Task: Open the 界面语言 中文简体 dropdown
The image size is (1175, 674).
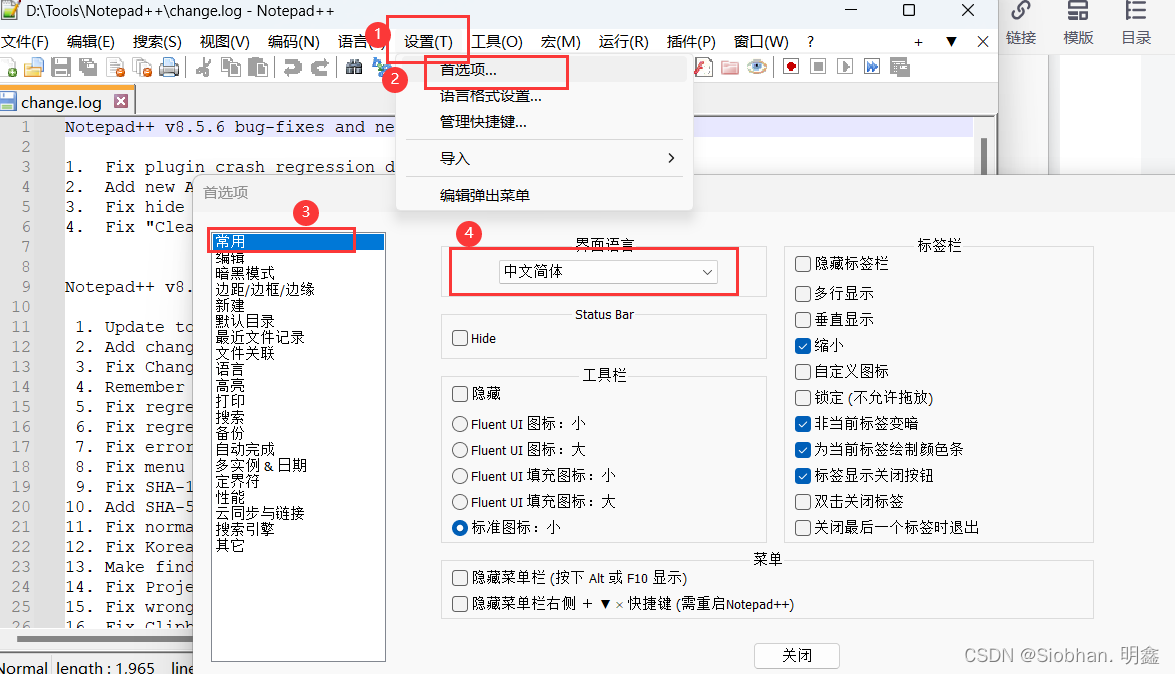Action: (x=608, y=271)
